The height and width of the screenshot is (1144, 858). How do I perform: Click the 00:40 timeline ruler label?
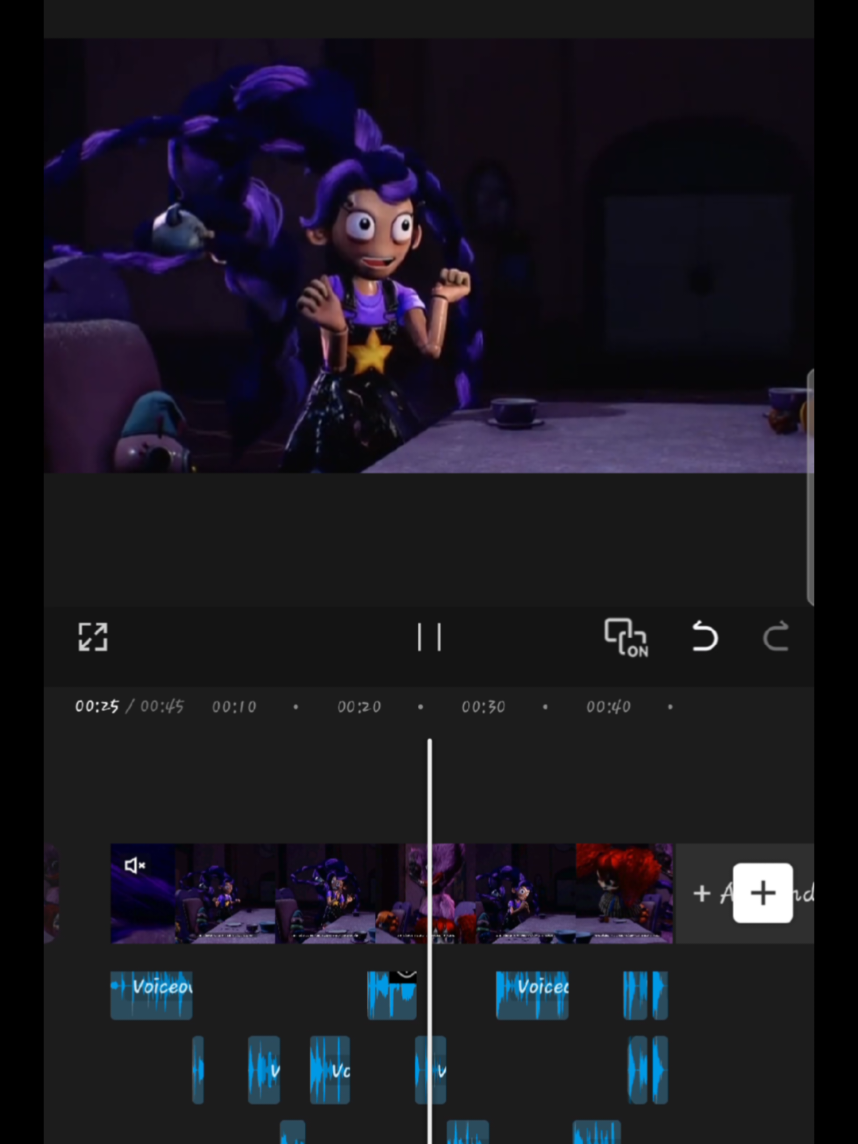click(608, 707)
